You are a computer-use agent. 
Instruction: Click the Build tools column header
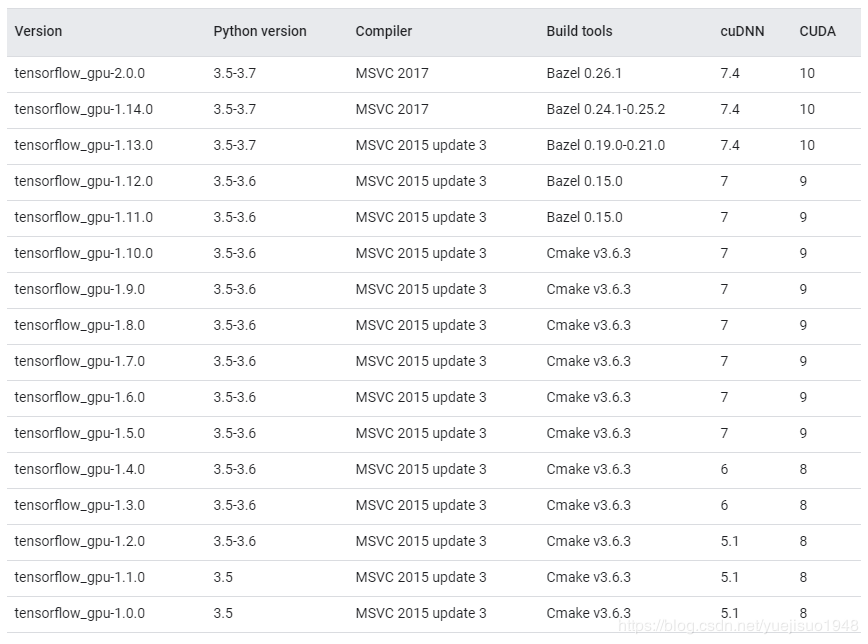point(579,31)
